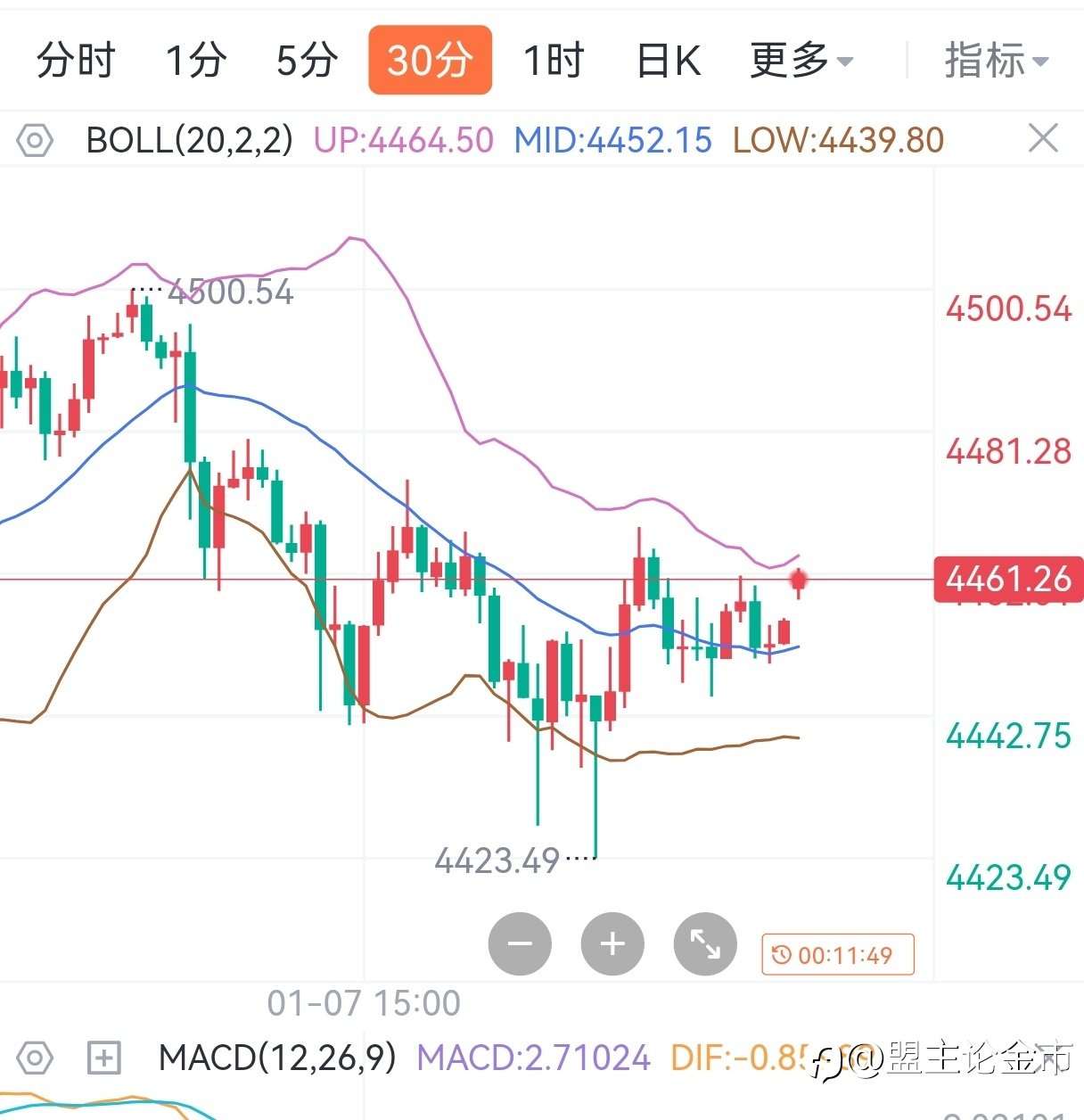Open MACD settings using its gear icon
Image resolution: width=1084 pixels, height=1120 pixels.
tap(34, 1058)
